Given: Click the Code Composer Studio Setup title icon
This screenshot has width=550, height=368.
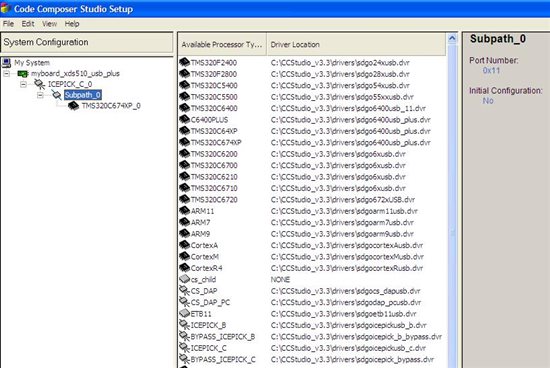Looking at the screenshot, I should coord(6,8).
